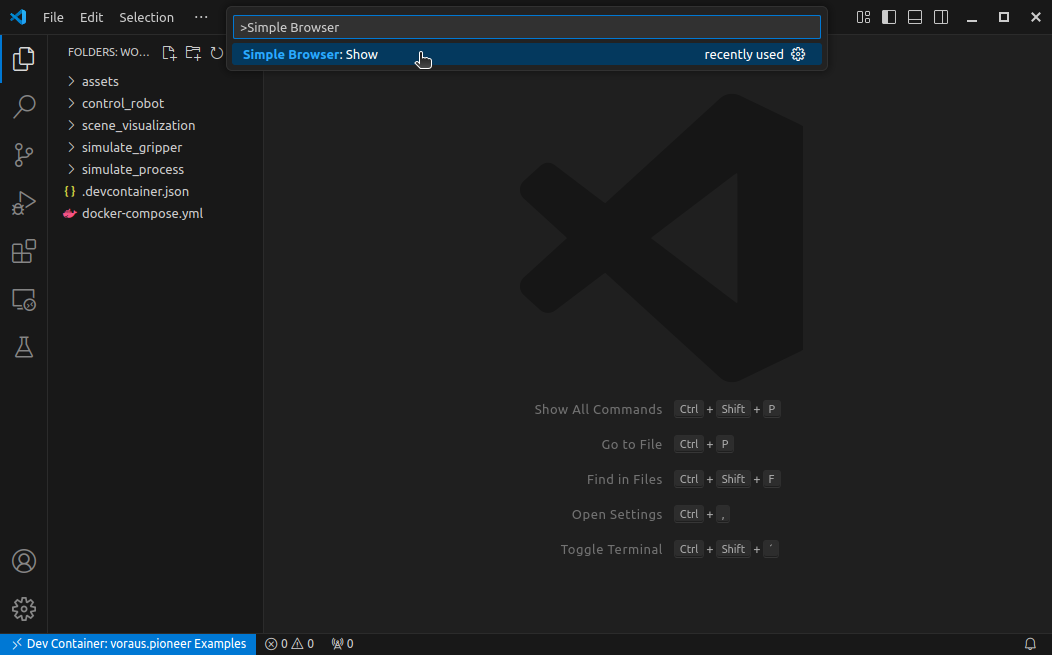Toggle the primary side bar
1052x655 pixels.
889,17
